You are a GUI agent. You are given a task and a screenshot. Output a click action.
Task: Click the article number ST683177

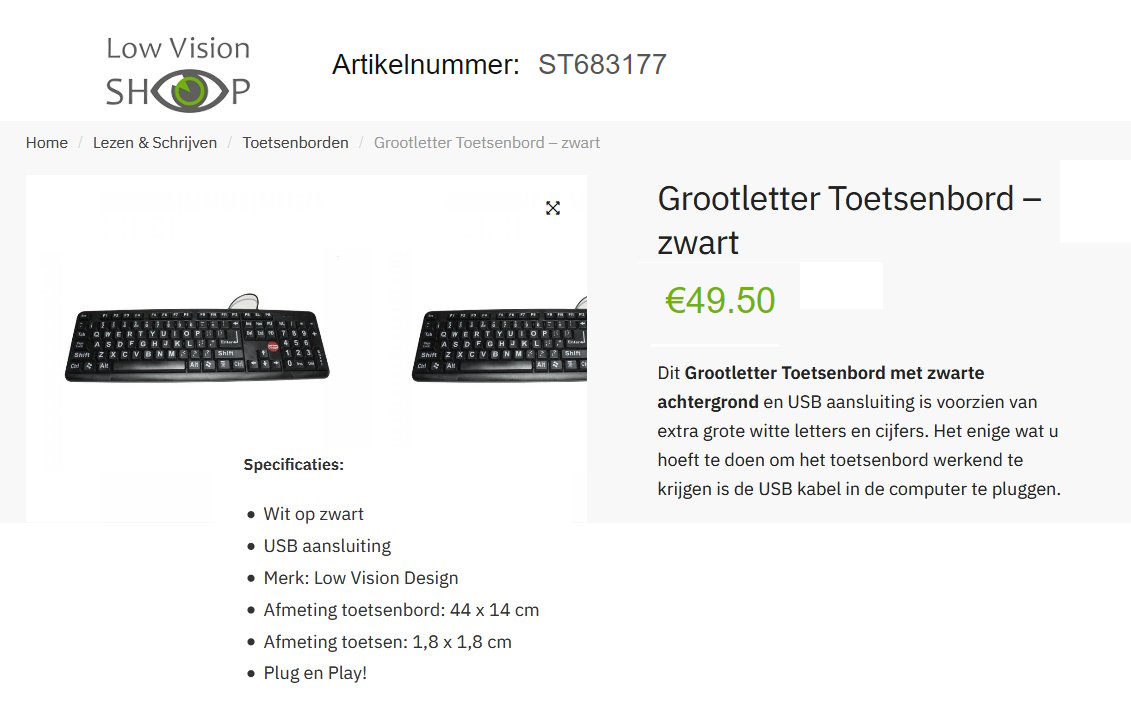pos(602,65)
